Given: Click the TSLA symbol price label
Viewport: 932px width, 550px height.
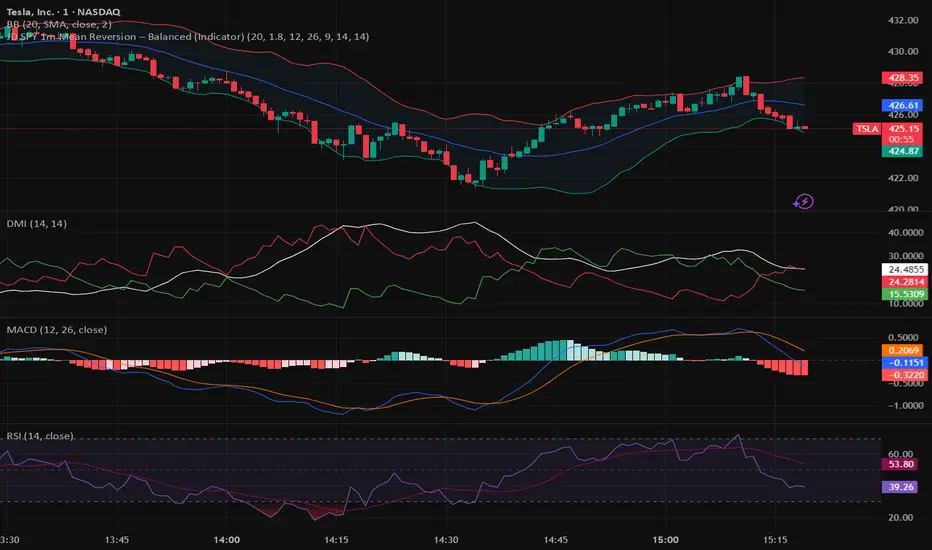Looking at the screenshot, I should pyautogui.click(x=867, y=128).
